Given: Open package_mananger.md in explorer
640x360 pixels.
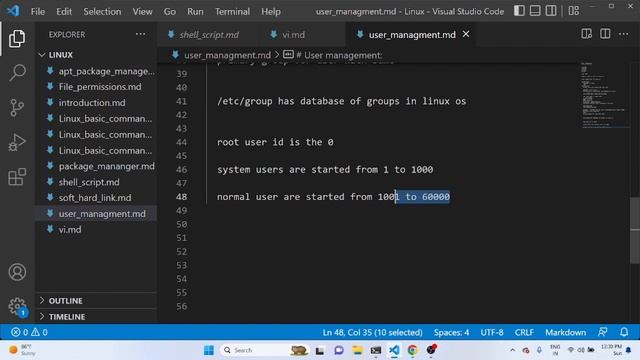Looking at the screenshot, I should (x=96, y=166).
